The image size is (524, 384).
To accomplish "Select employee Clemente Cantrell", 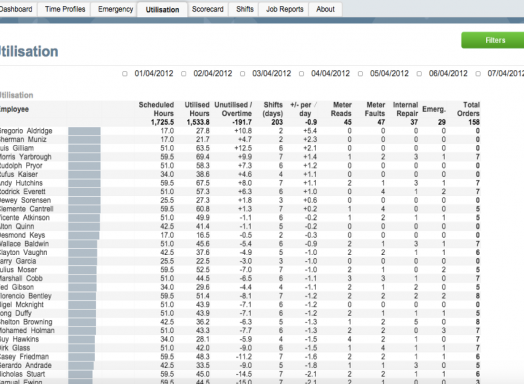I will click(27, 209).
